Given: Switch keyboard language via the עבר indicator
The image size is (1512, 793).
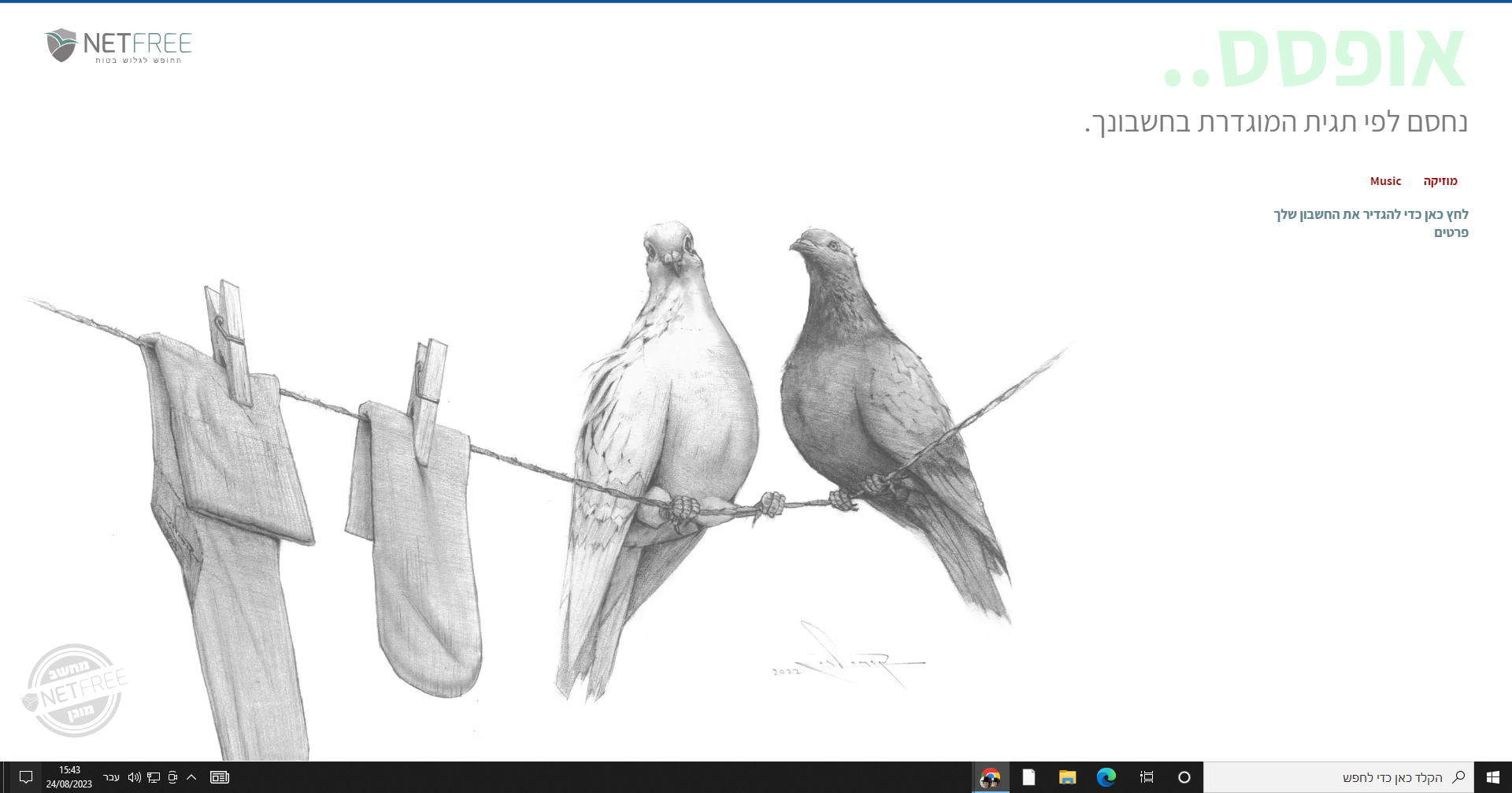Looking at the screenshot, I should click(111, 777).
